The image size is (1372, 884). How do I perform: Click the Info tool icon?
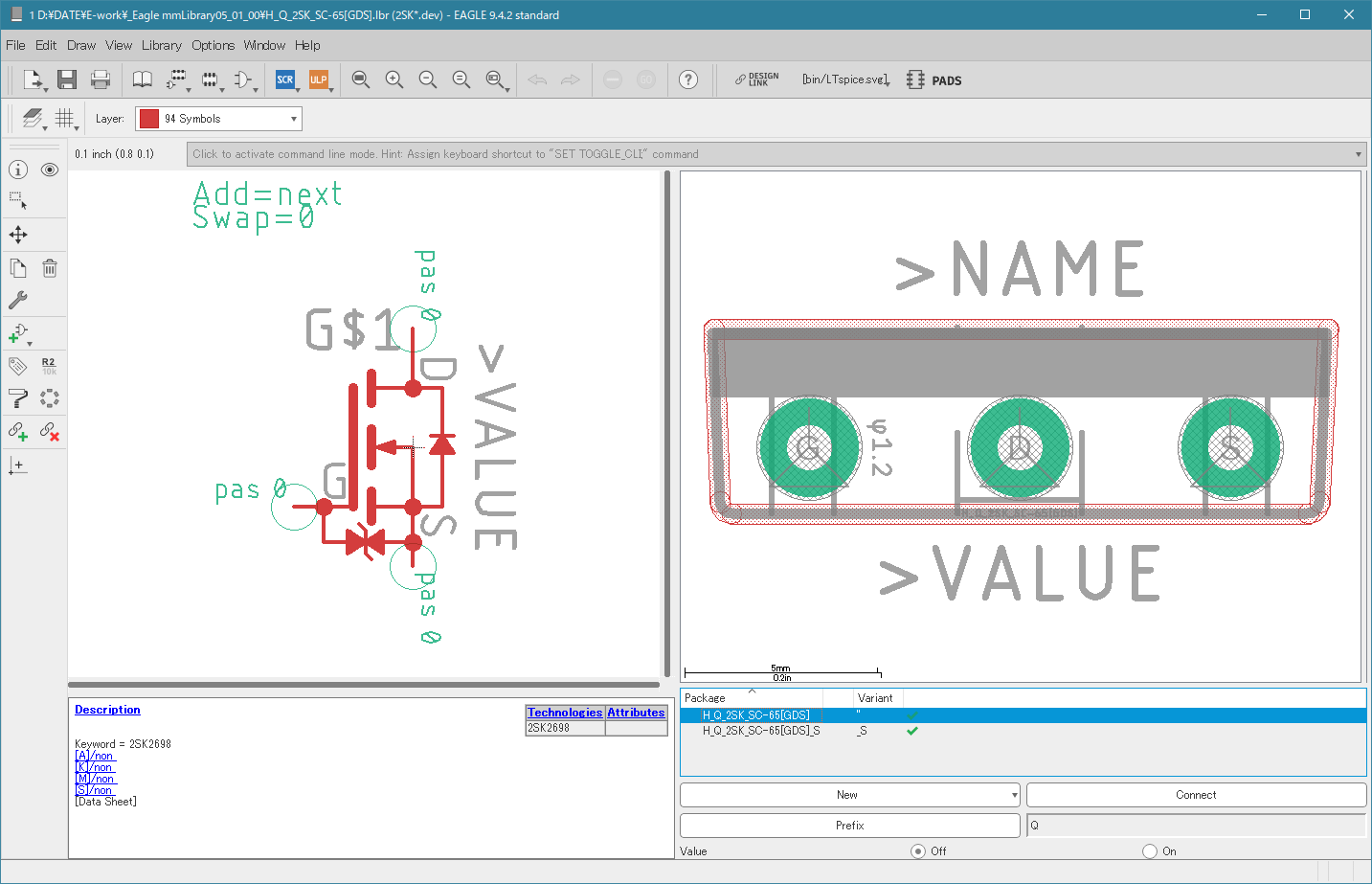pos(18,170)
